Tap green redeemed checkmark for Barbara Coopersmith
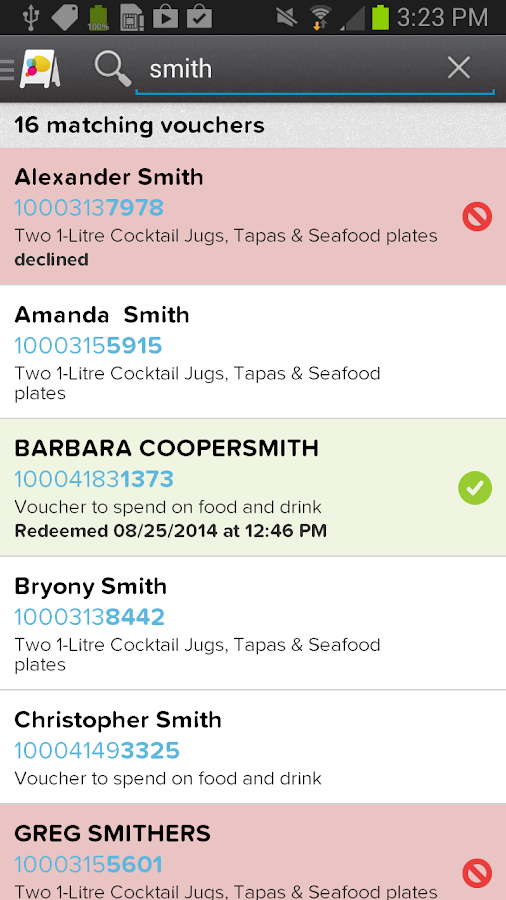Screen dimensions: 506x900 coord(475,488)
